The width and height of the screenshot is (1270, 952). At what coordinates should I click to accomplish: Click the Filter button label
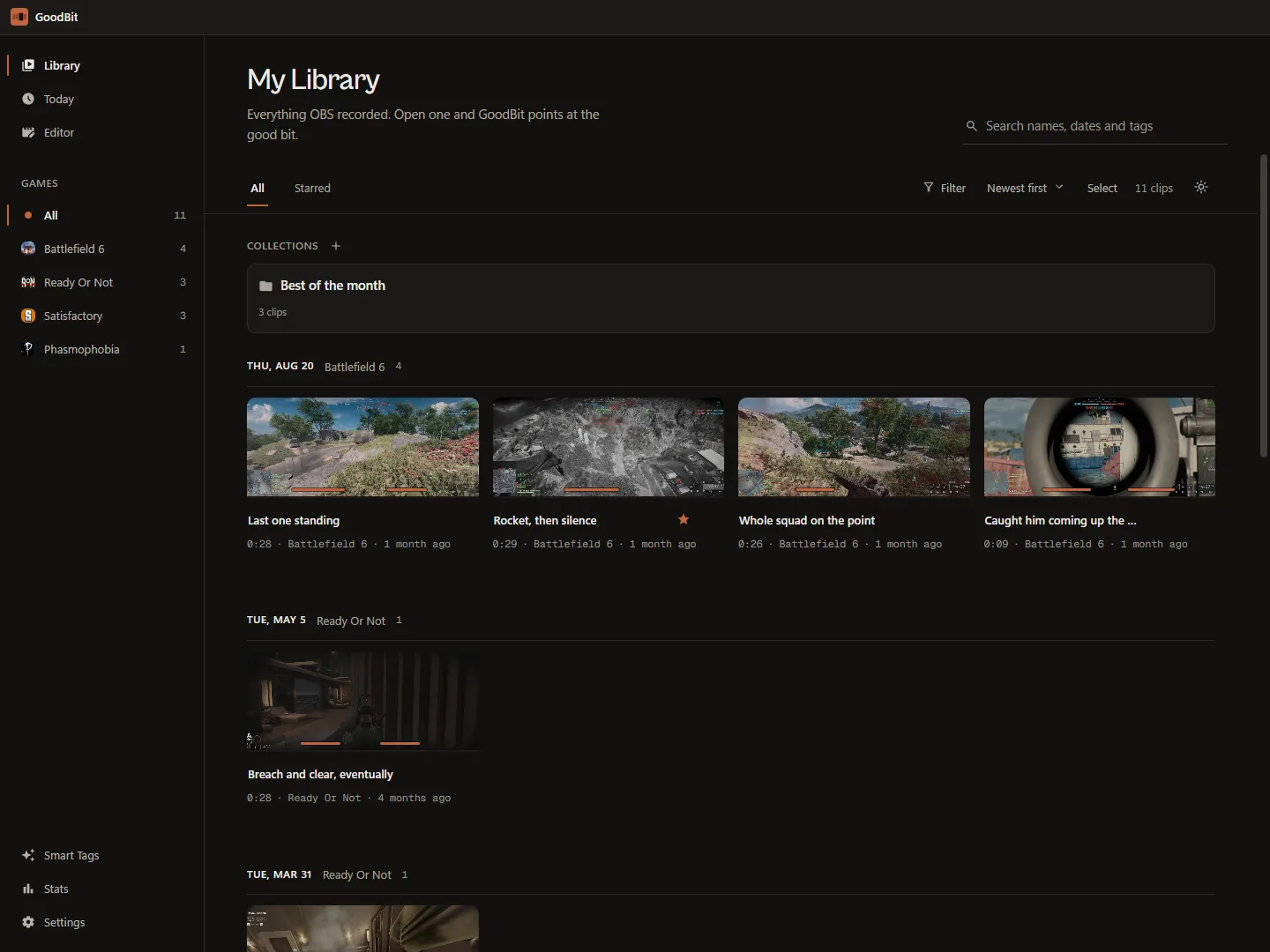(x=953, y=188)
